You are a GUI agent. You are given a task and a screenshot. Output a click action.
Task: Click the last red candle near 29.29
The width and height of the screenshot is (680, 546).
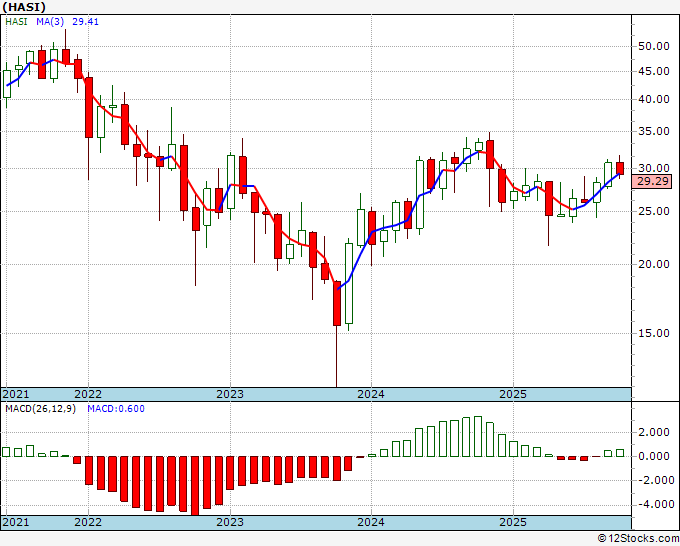(x=620, y=169)
